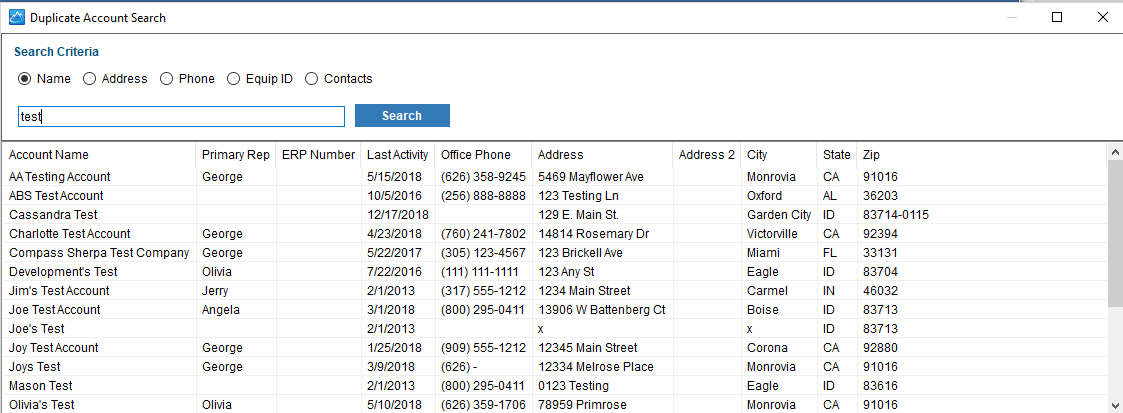Click the Duplicate Account Search app icon
Viewport: 1123px width, 413px height.
point(16,17)
